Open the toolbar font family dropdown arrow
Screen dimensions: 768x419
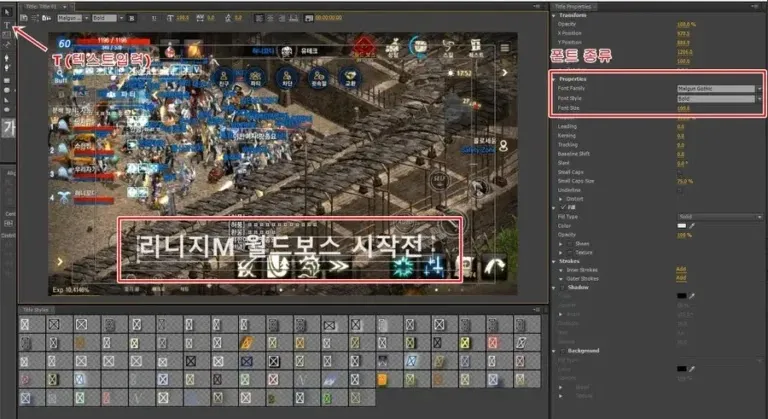click(x=87, y=18)
